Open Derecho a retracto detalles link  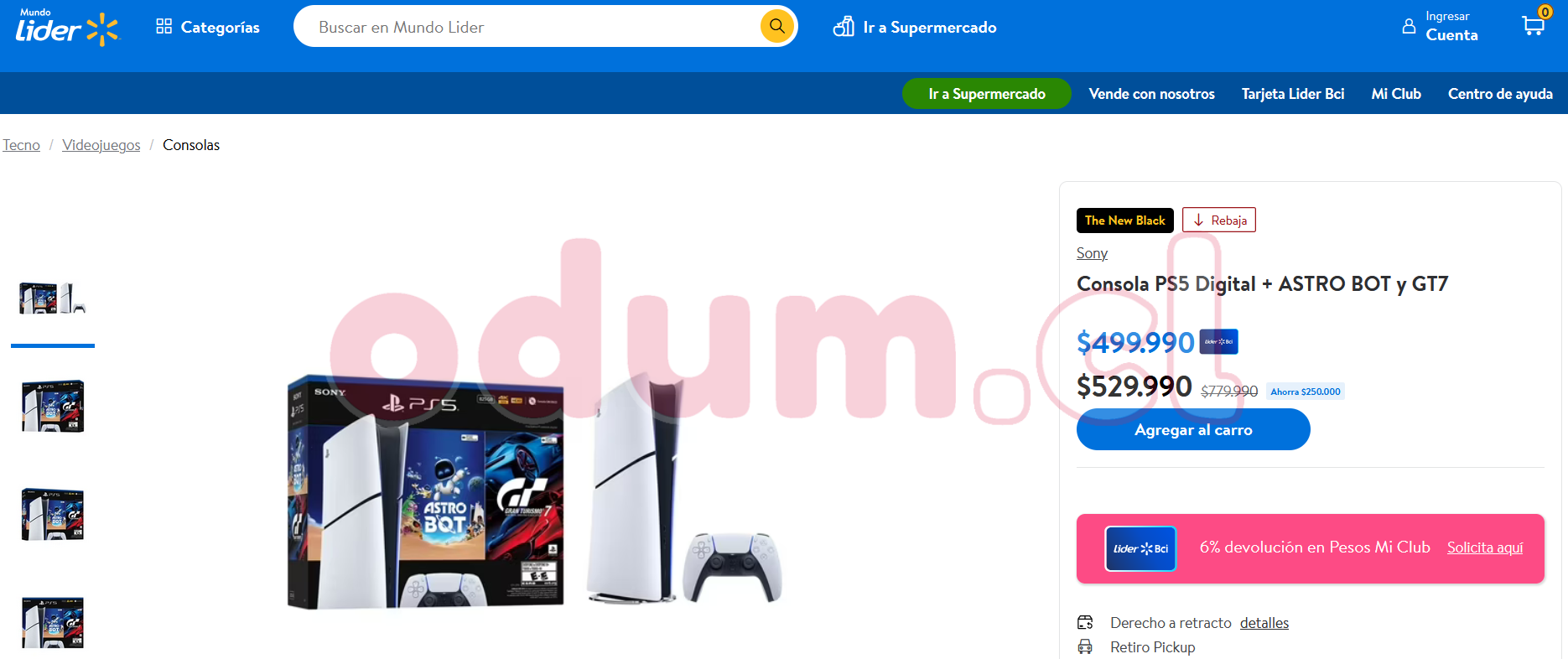point(1264,623)
